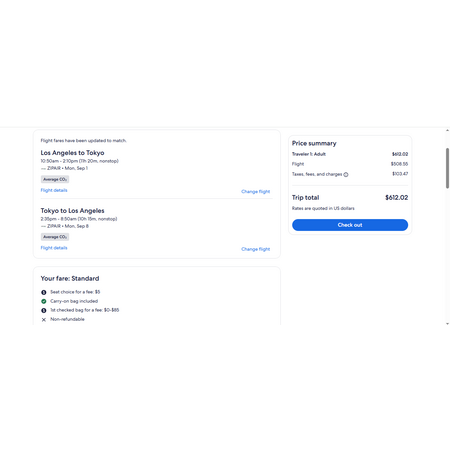The image size is (450, 450).
Task: Click the dollar icon next to Seat choice fee
Action: [x=44, y=292]
